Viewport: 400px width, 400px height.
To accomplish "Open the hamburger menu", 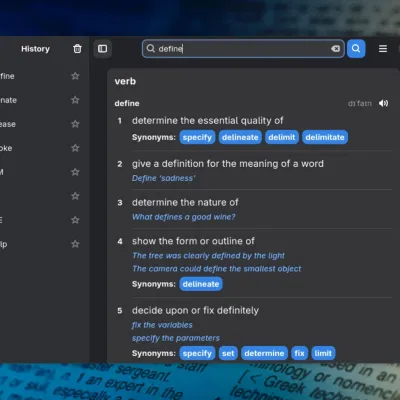I will pyautogui.click(x=383, y=49).
